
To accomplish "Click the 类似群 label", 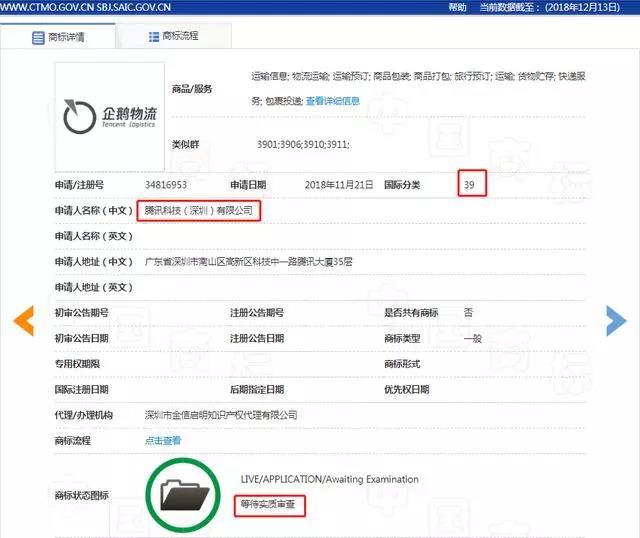I will [x=185, y=145].
